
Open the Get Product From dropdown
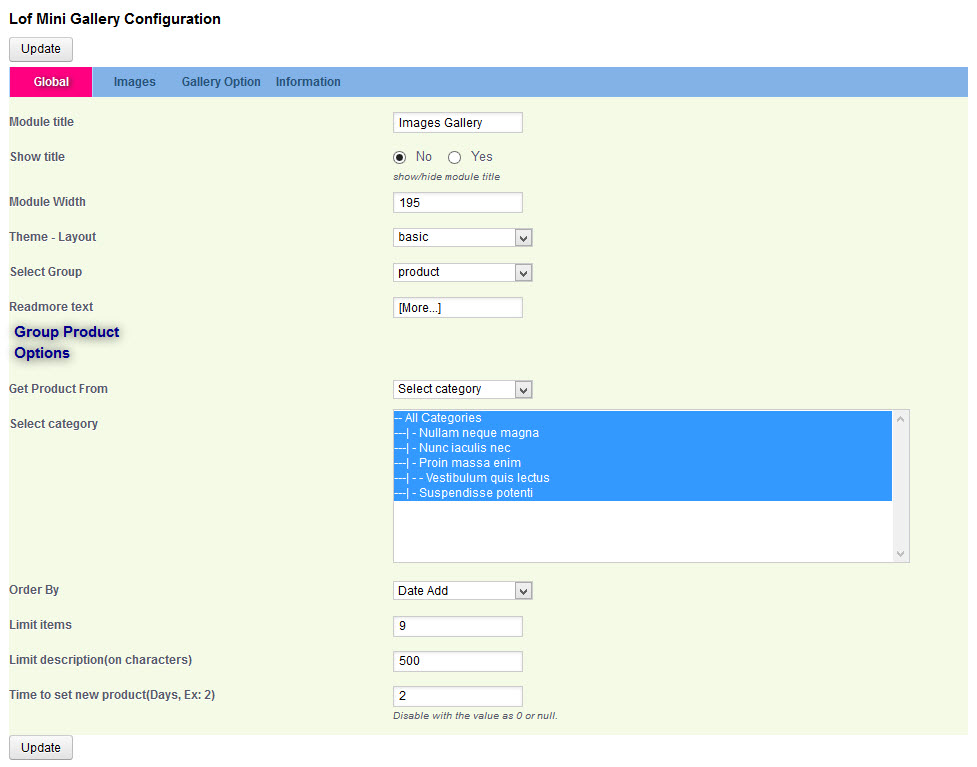[x=462, y=389]
